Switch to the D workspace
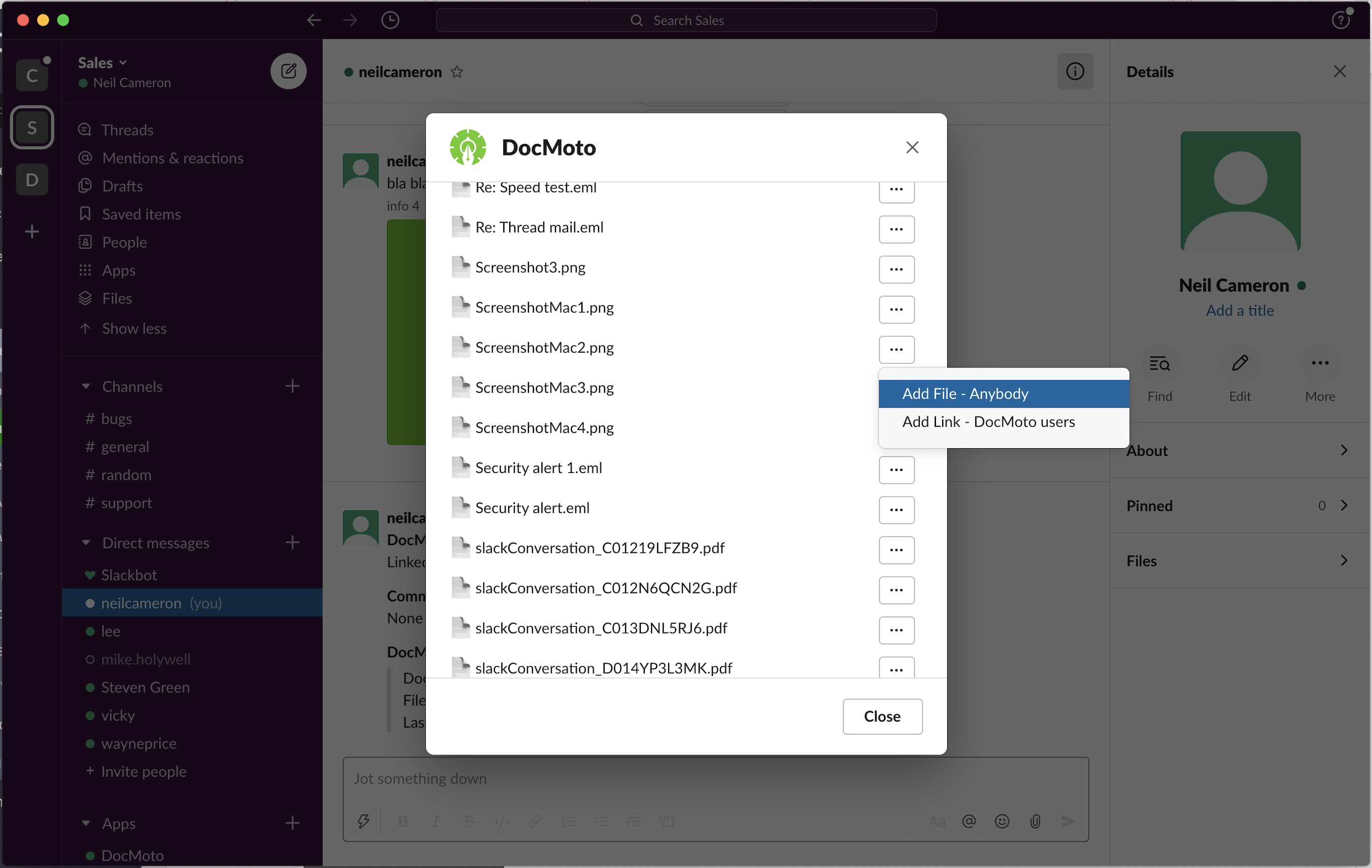 (32, 179)
